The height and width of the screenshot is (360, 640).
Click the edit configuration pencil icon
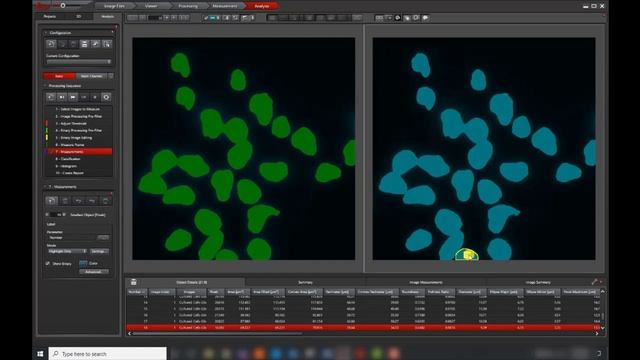[96, 44]
